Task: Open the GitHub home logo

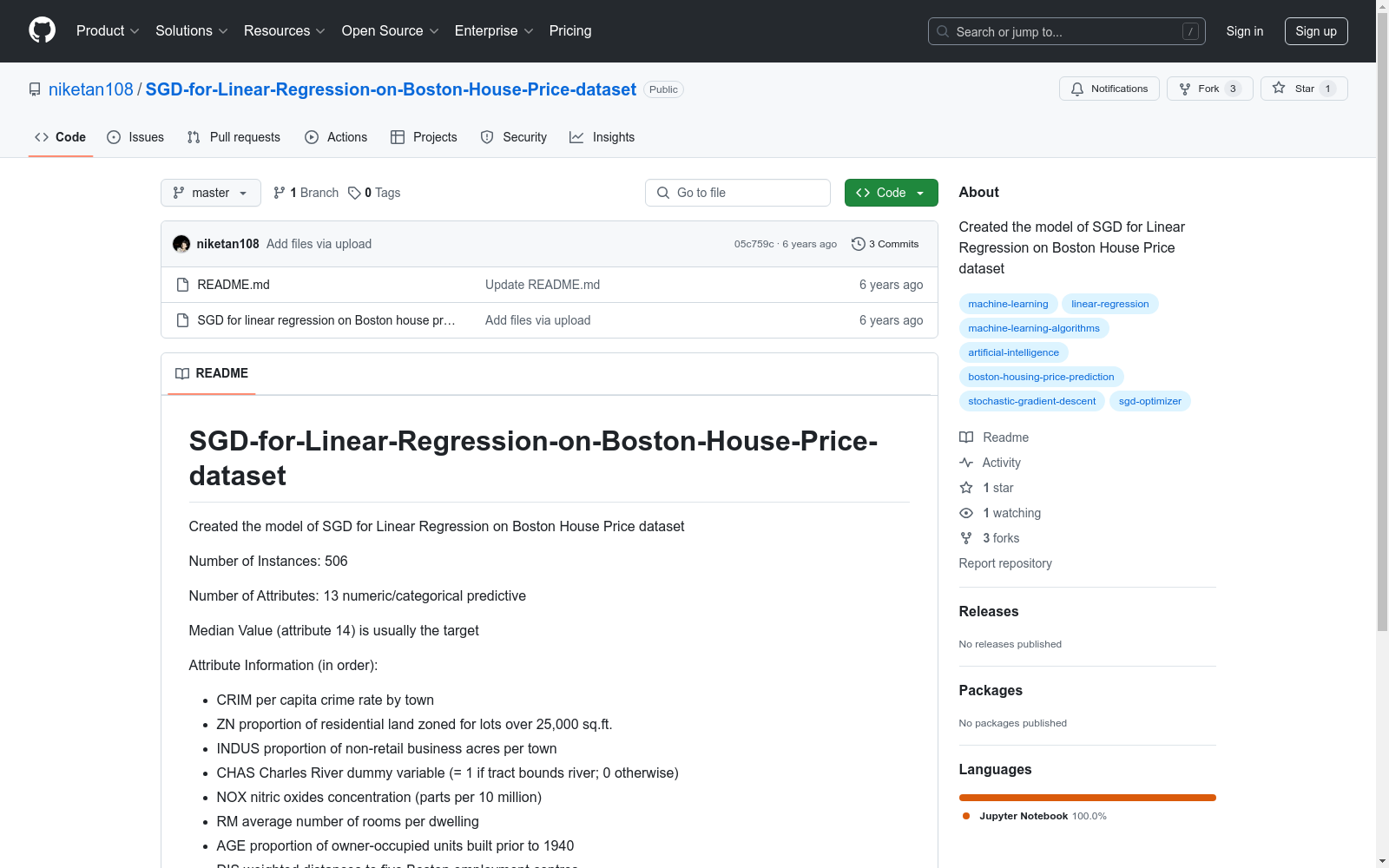Action: pos(42,30)
